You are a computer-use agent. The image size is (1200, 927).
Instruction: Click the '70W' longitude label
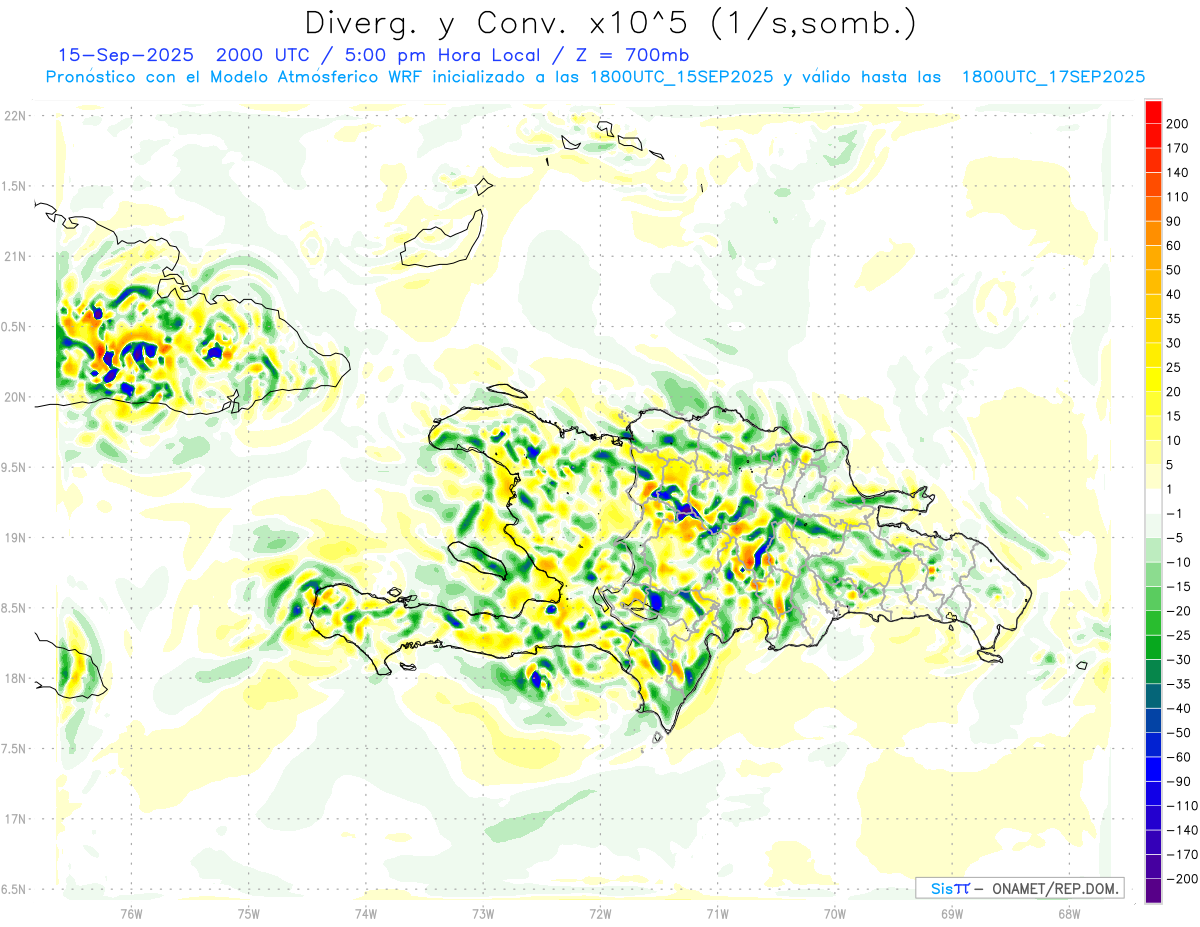pos(835,913)
